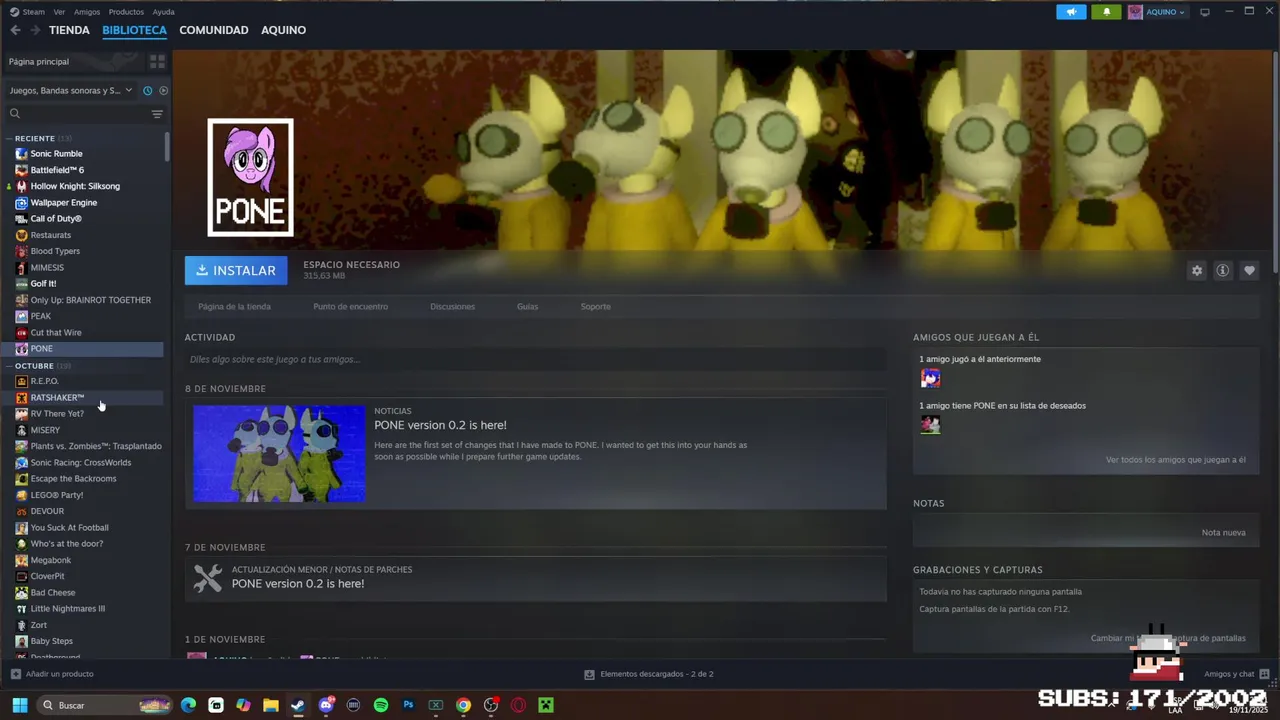The height and width of the screenshot is (720, 1280).
Task: Open Minecraft creeper icon in taskbar
Action: (546, 705)
